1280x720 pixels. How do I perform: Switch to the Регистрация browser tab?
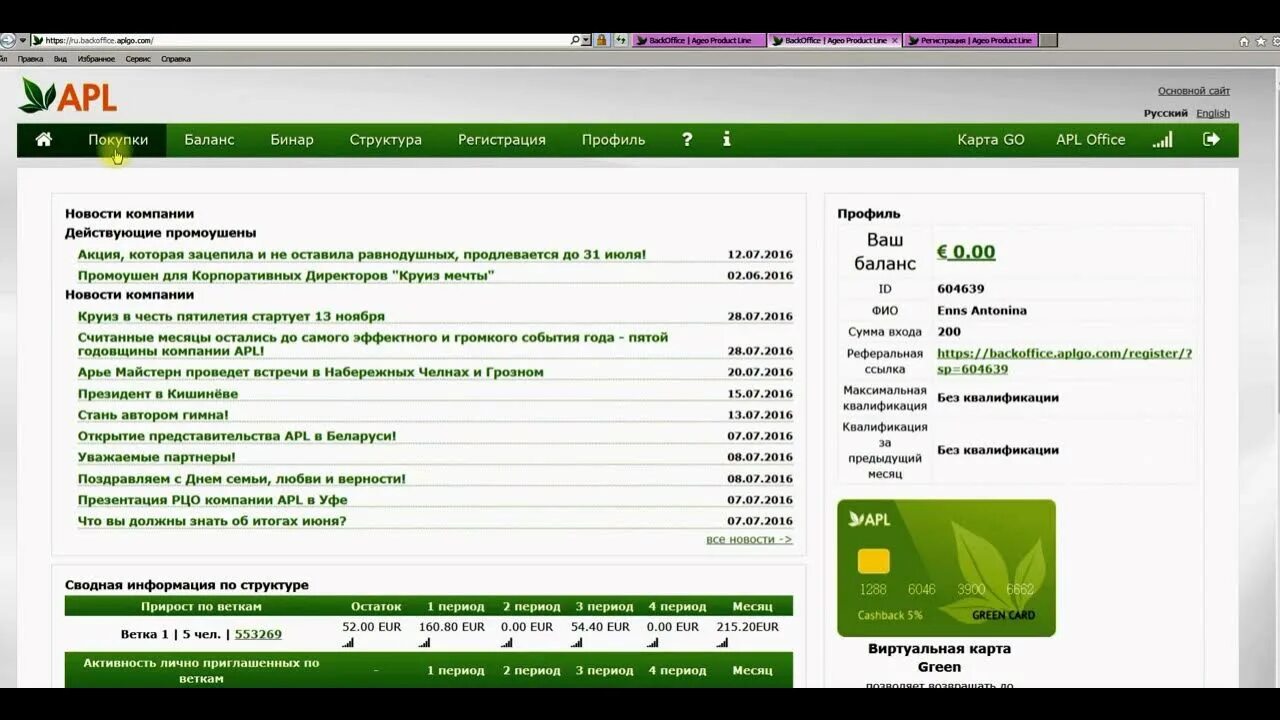(969, 40)
